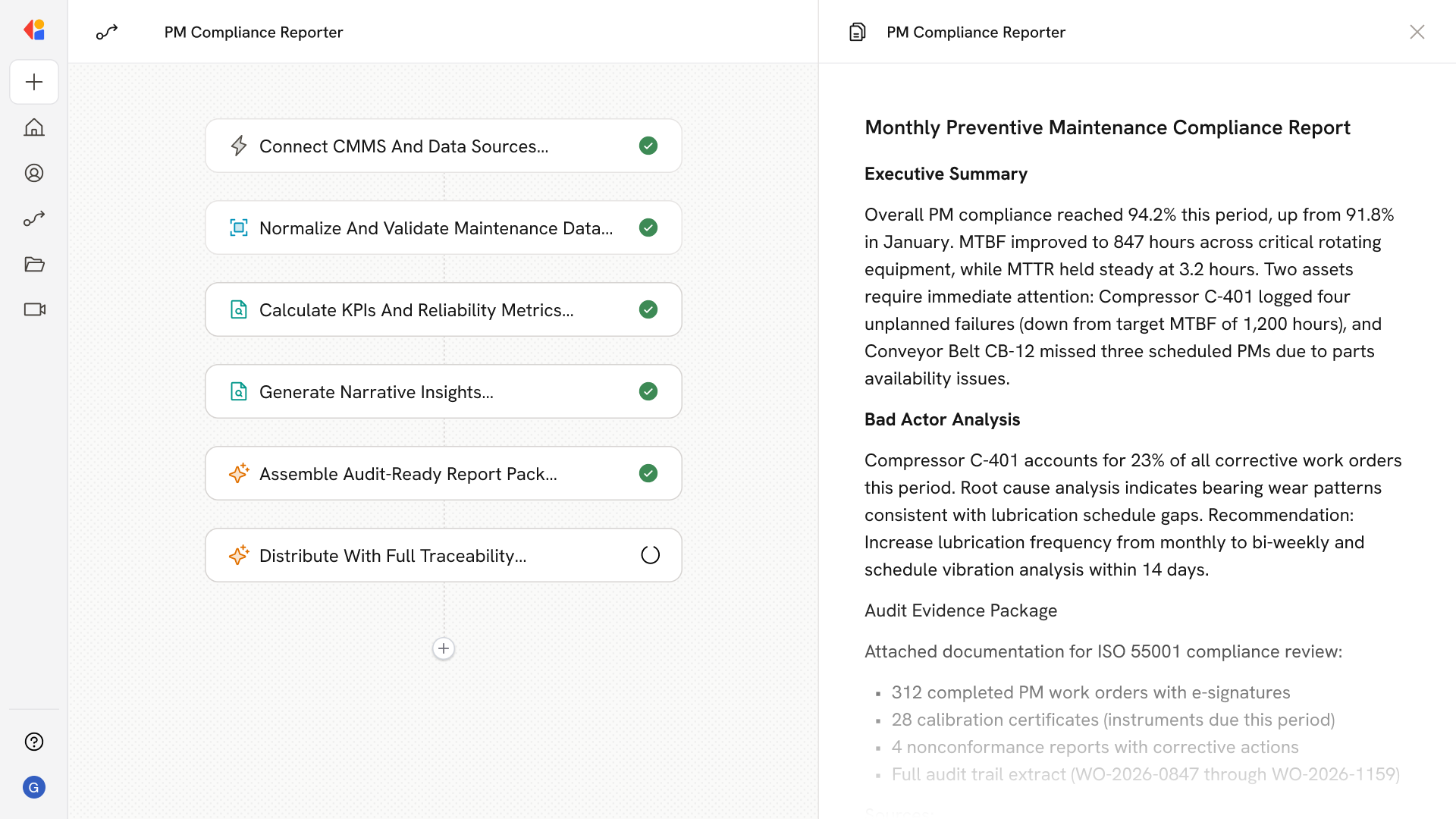Open the user profile icon in sidebar
The width and height of the screenshot is (1456, 819).
pyautogui.click(x=34, y=173)
